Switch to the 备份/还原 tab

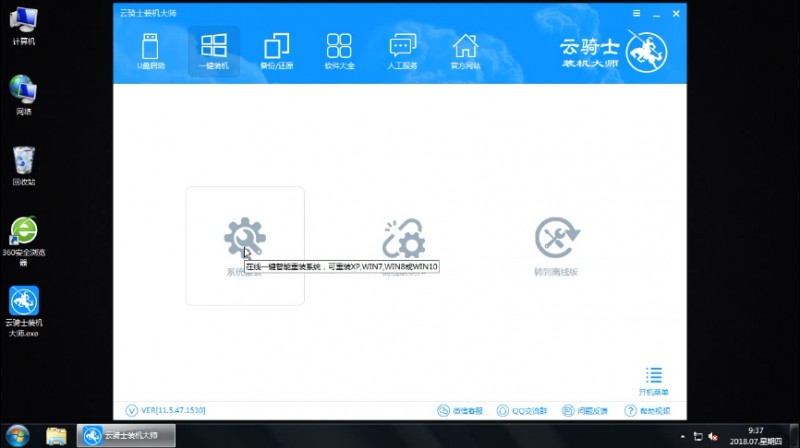[x=277, y=52]
